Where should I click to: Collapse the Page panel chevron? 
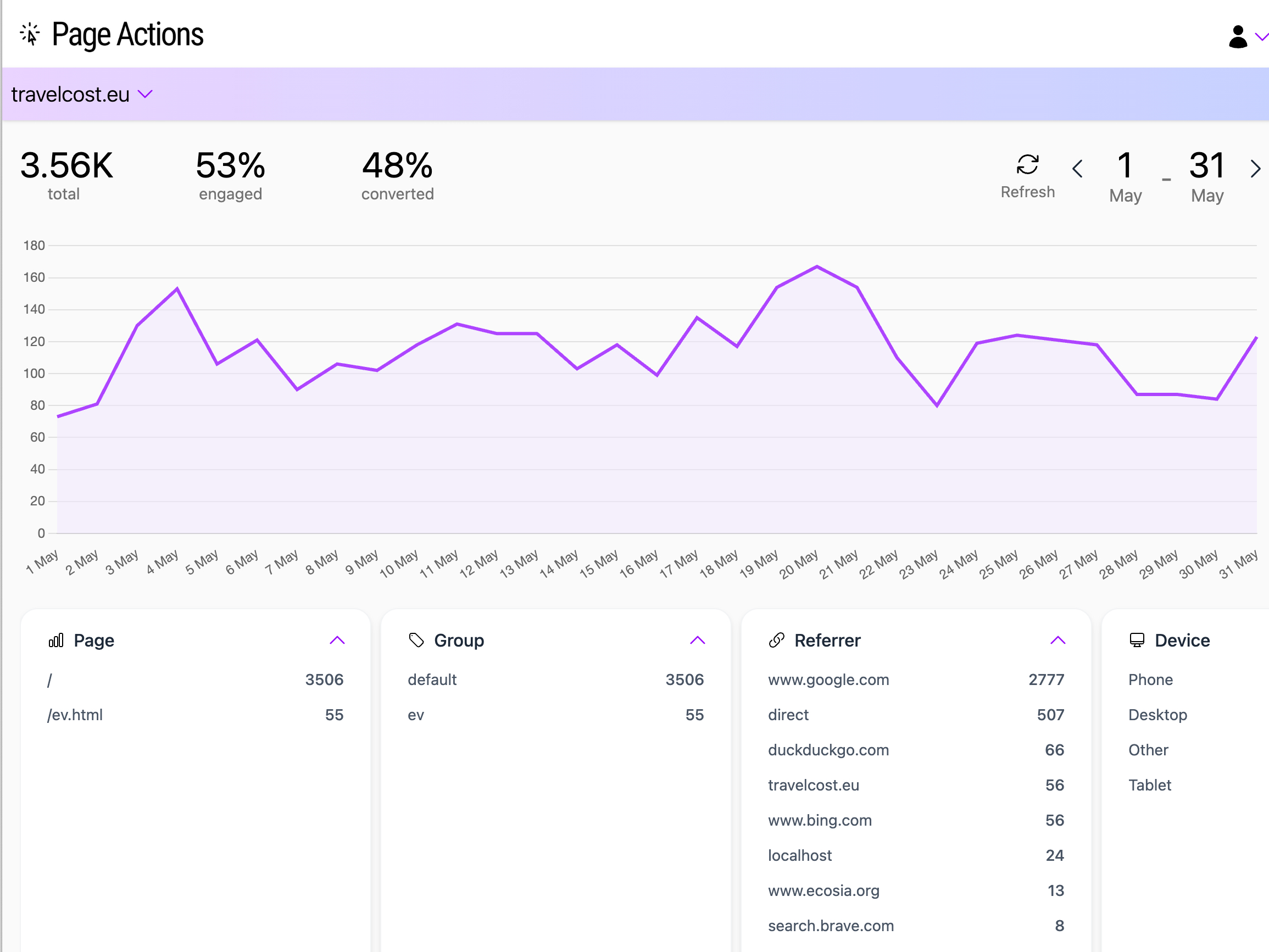tap(337, 641)
